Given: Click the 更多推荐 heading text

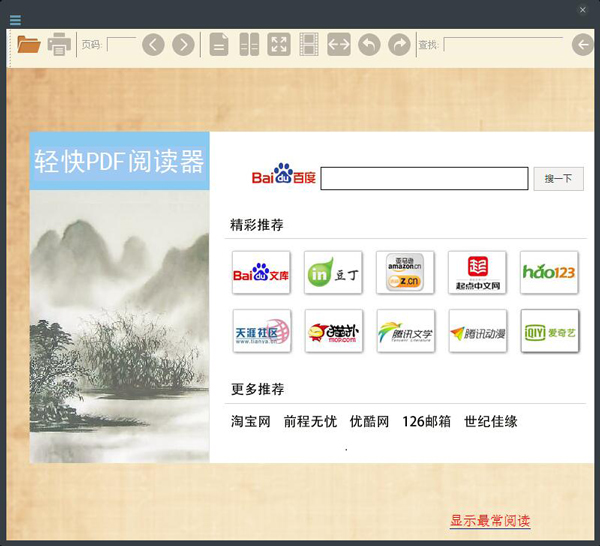Looking at the screenshot, I should (258, 389).
